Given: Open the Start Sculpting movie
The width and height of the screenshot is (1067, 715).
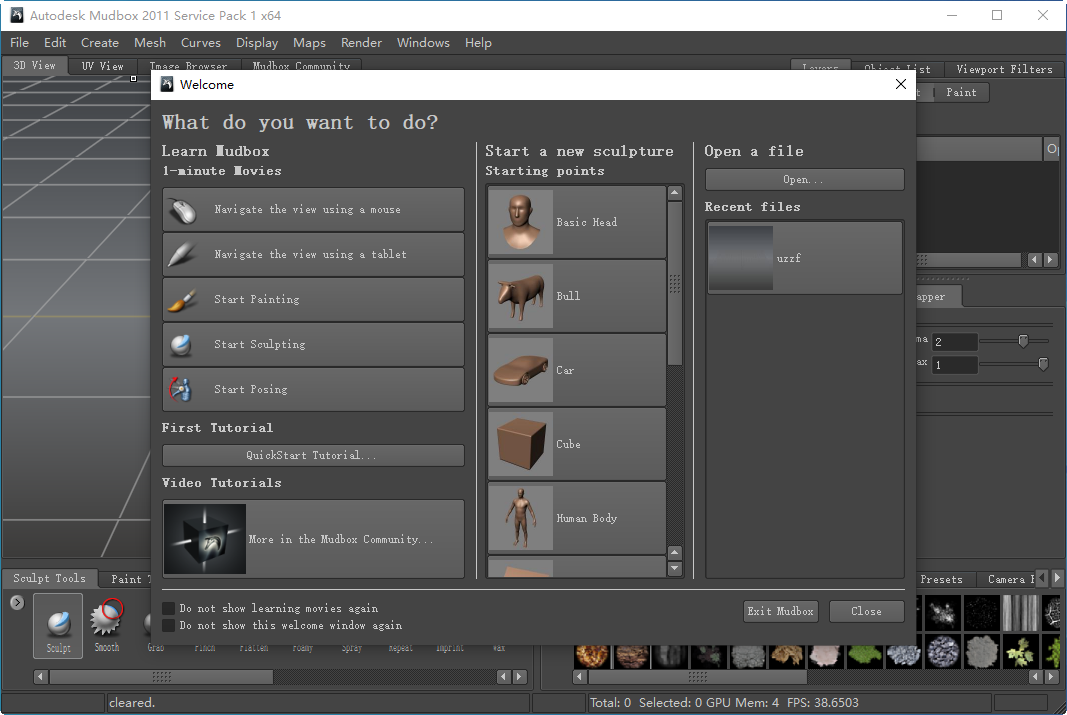Looking at the screenshot, I should [x=313, y=344].
